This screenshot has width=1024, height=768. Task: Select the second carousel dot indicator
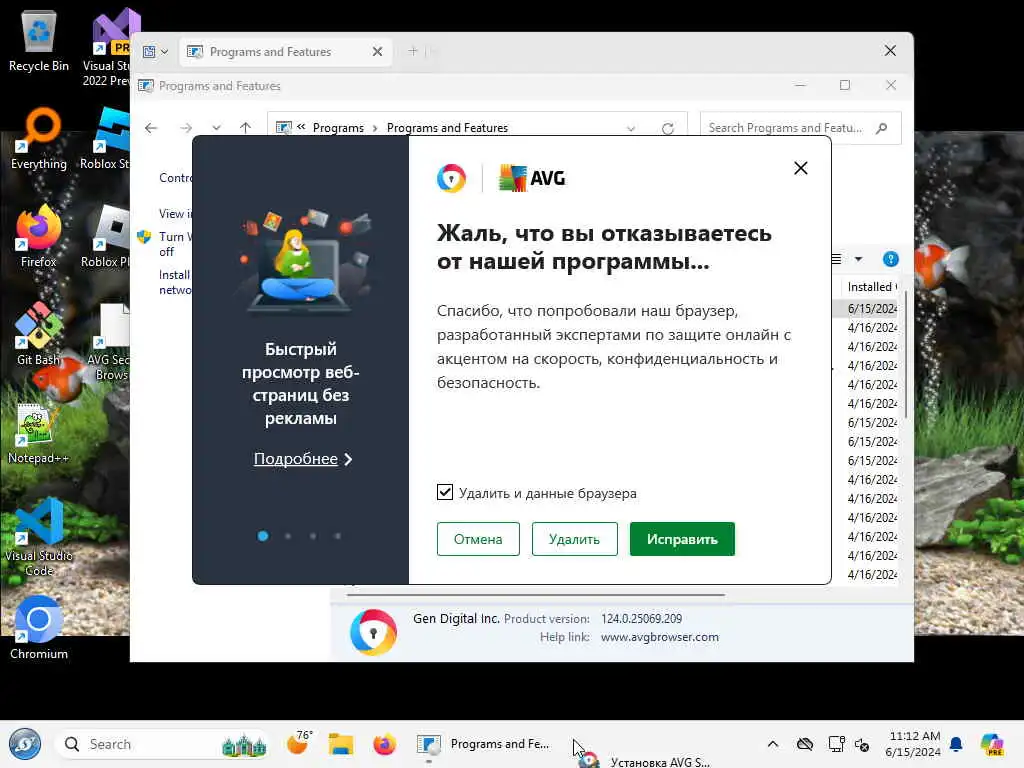click(288, 536)
